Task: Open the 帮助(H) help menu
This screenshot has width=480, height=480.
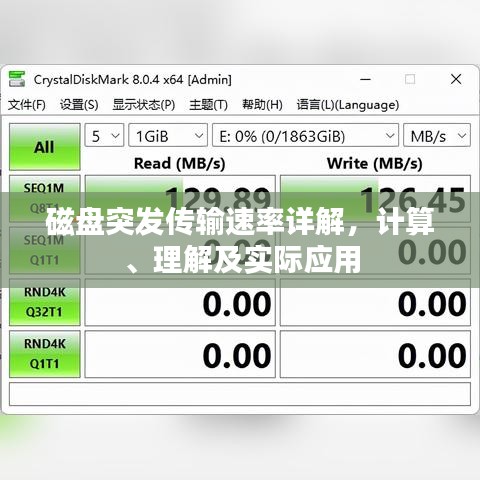Action: click(x=262, y=105)
